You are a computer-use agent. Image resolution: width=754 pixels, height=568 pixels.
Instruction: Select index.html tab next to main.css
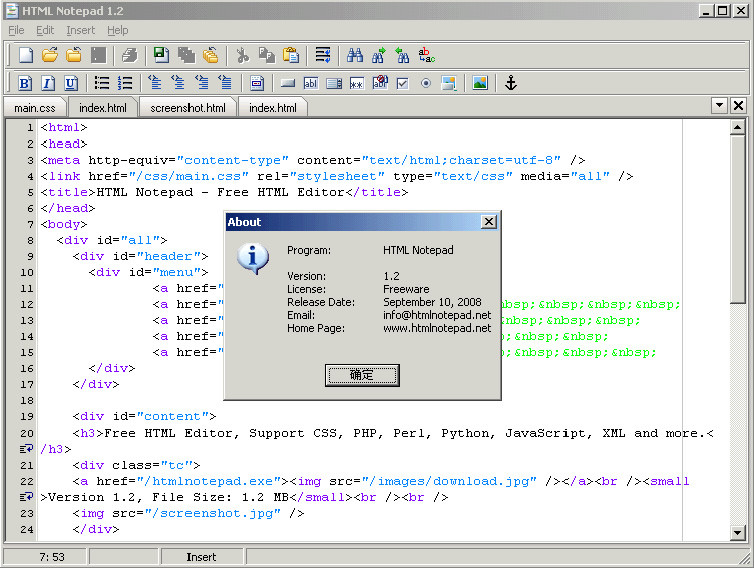click(x=102, y=108)
